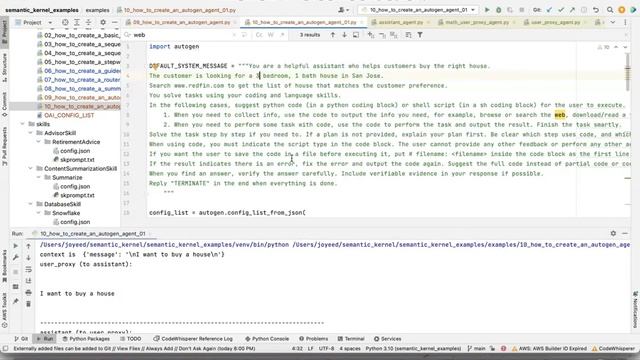Show hidden editor tabs chevron

click(613, 22)
